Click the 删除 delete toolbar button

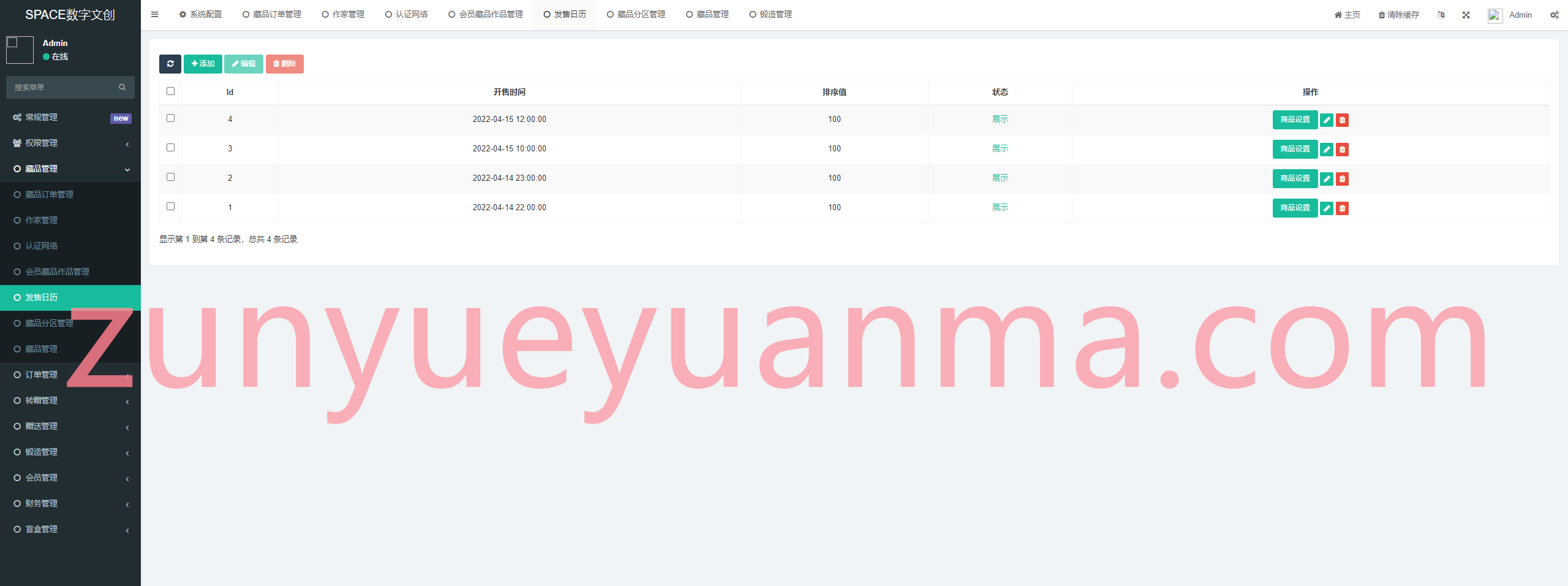(x=285, y=64)
